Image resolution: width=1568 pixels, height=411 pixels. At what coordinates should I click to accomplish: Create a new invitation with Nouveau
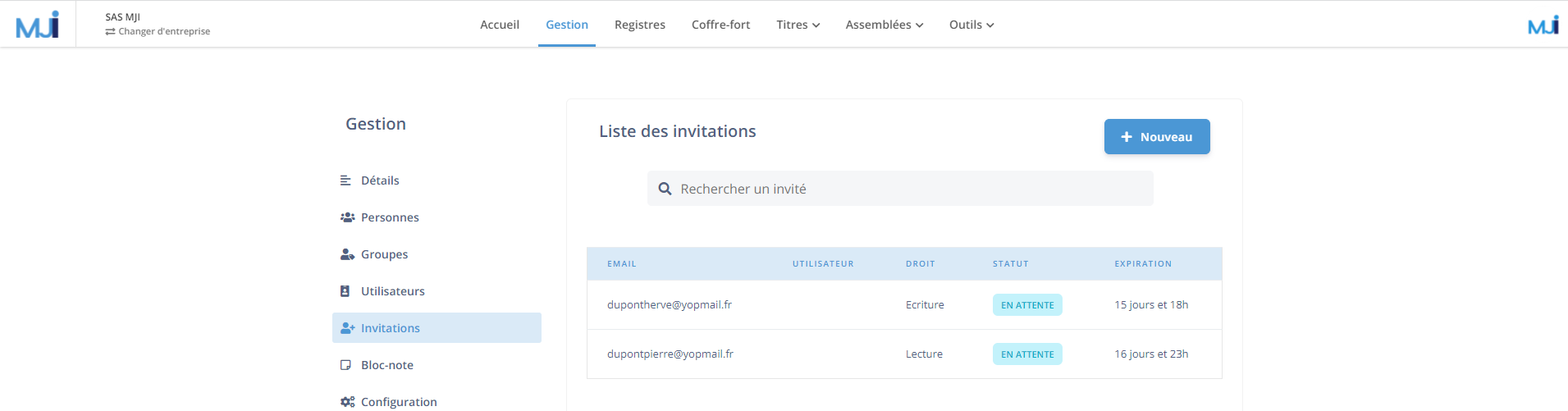pyautogui.click(x=1157, y=137)
